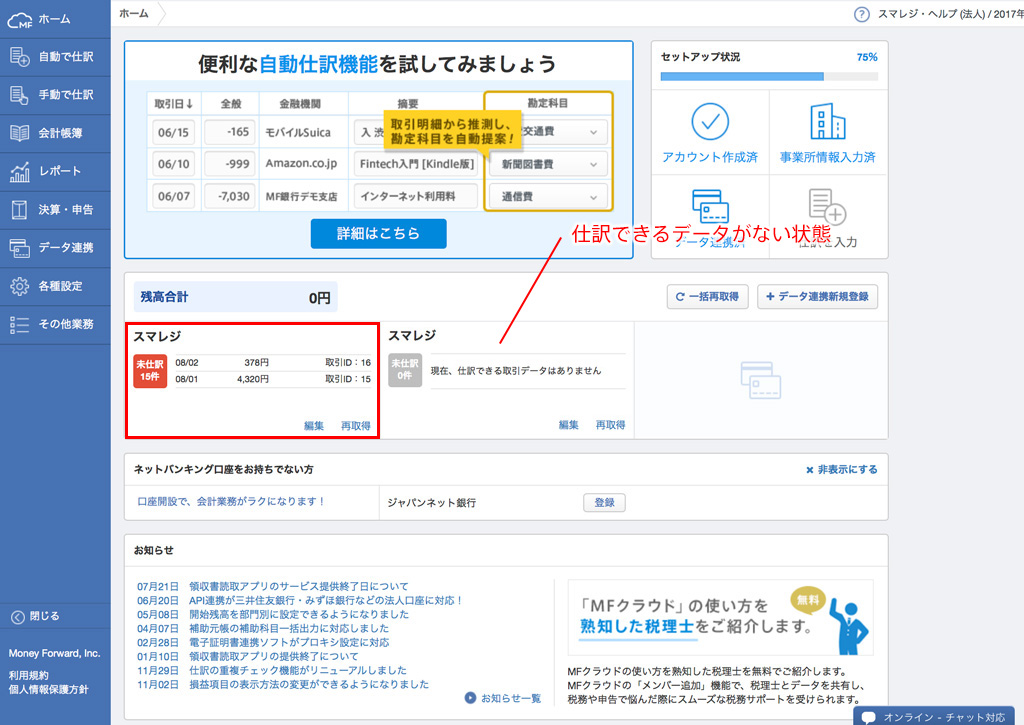Open オンライン・チャット対応 chat button
This screenshot has width=1024, height=725.
(935, 717)
